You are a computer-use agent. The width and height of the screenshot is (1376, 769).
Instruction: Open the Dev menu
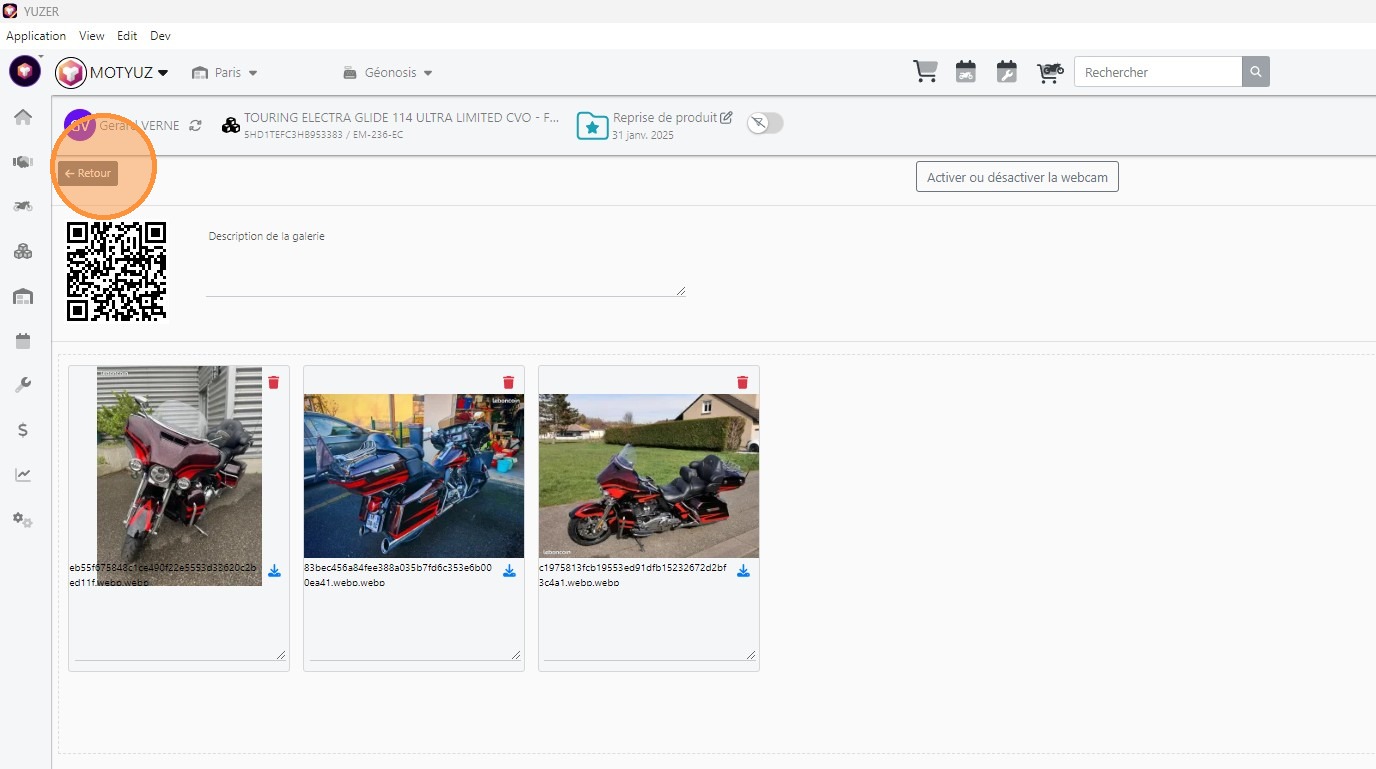160,36
